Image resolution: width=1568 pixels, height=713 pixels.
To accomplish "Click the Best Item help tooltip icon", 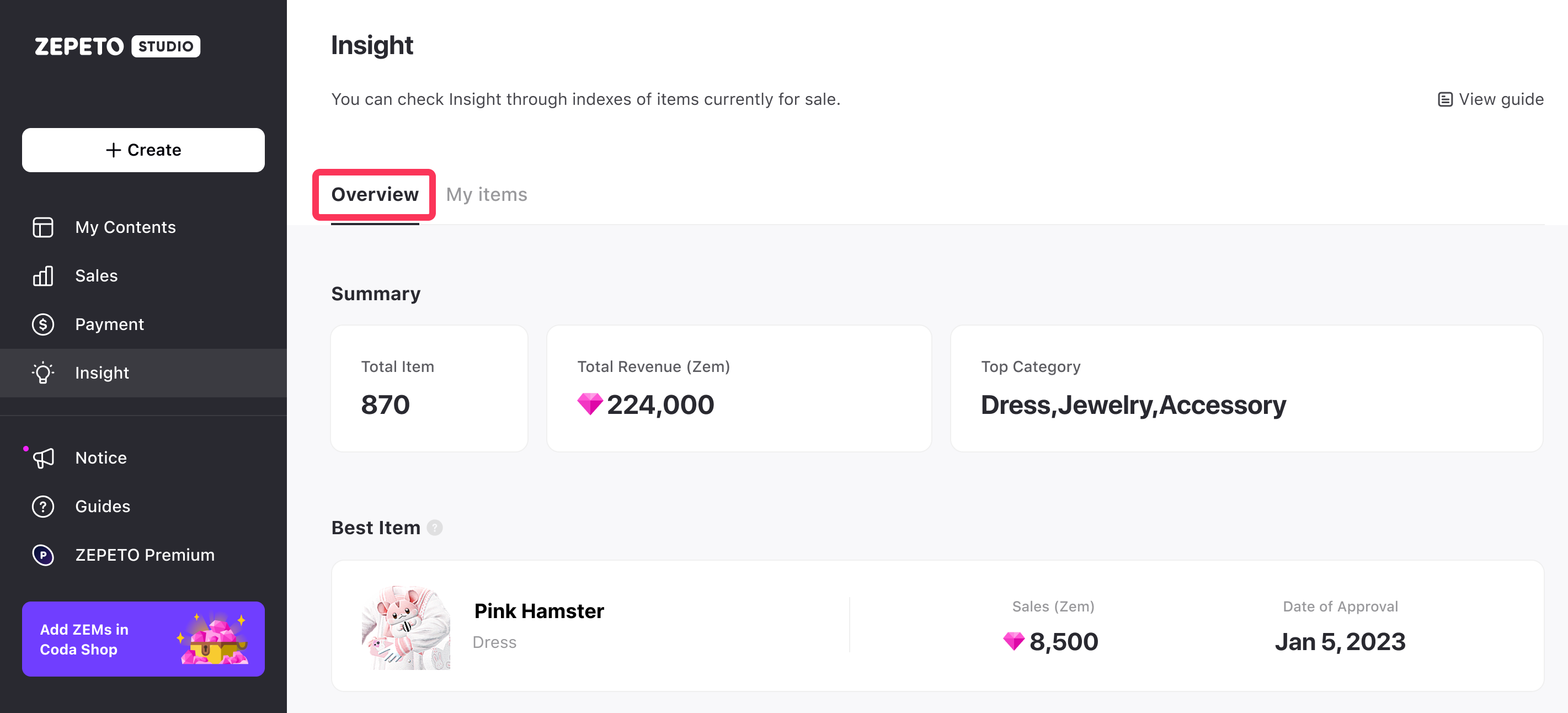I will 435,527.
